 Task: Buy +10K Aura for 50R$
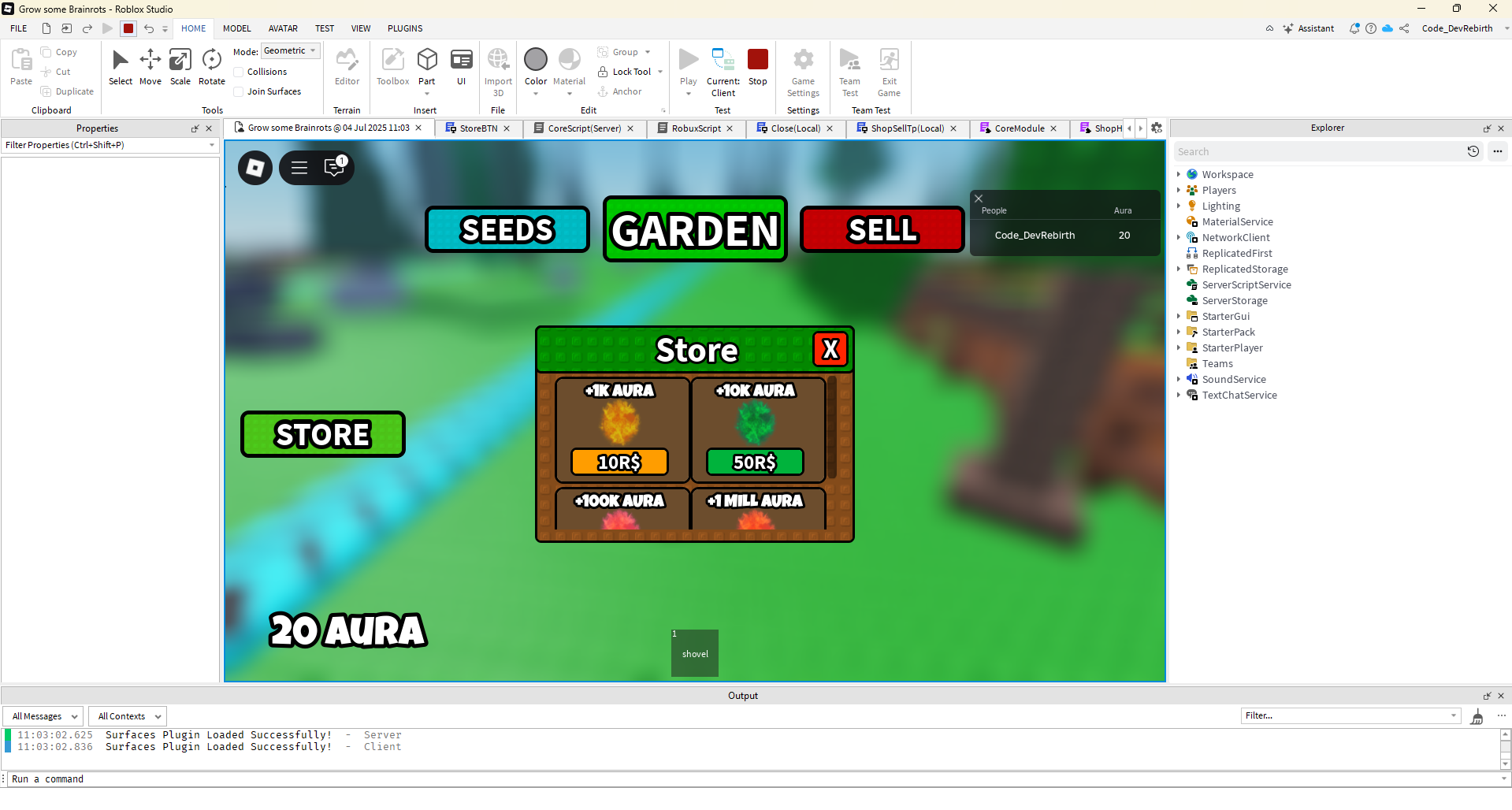coord(755,462)
